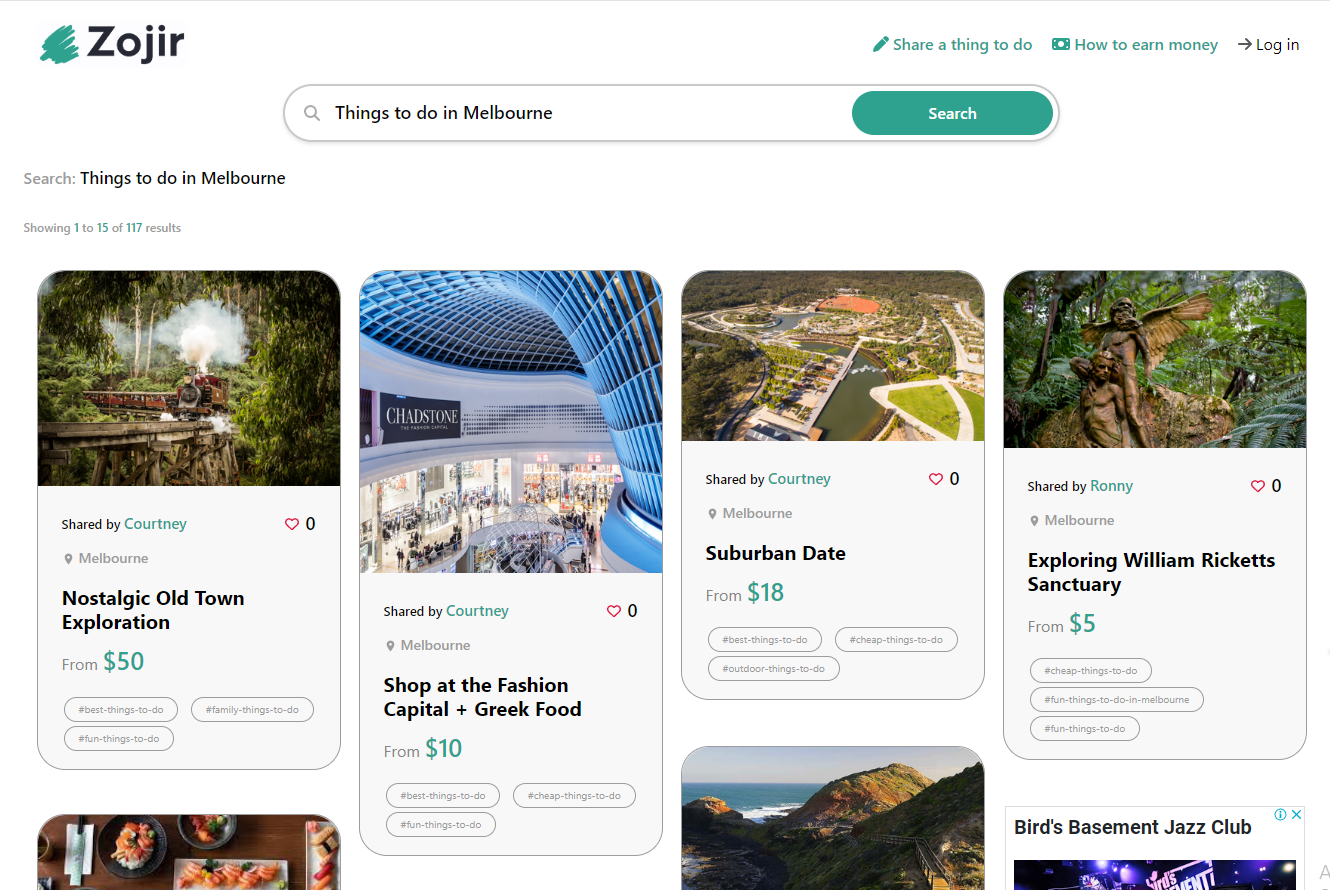The height and width of the screenshot is (890, 1330).
Task: Click Bird's Basement Jazz Club ad title
Action: [1133, 827]
